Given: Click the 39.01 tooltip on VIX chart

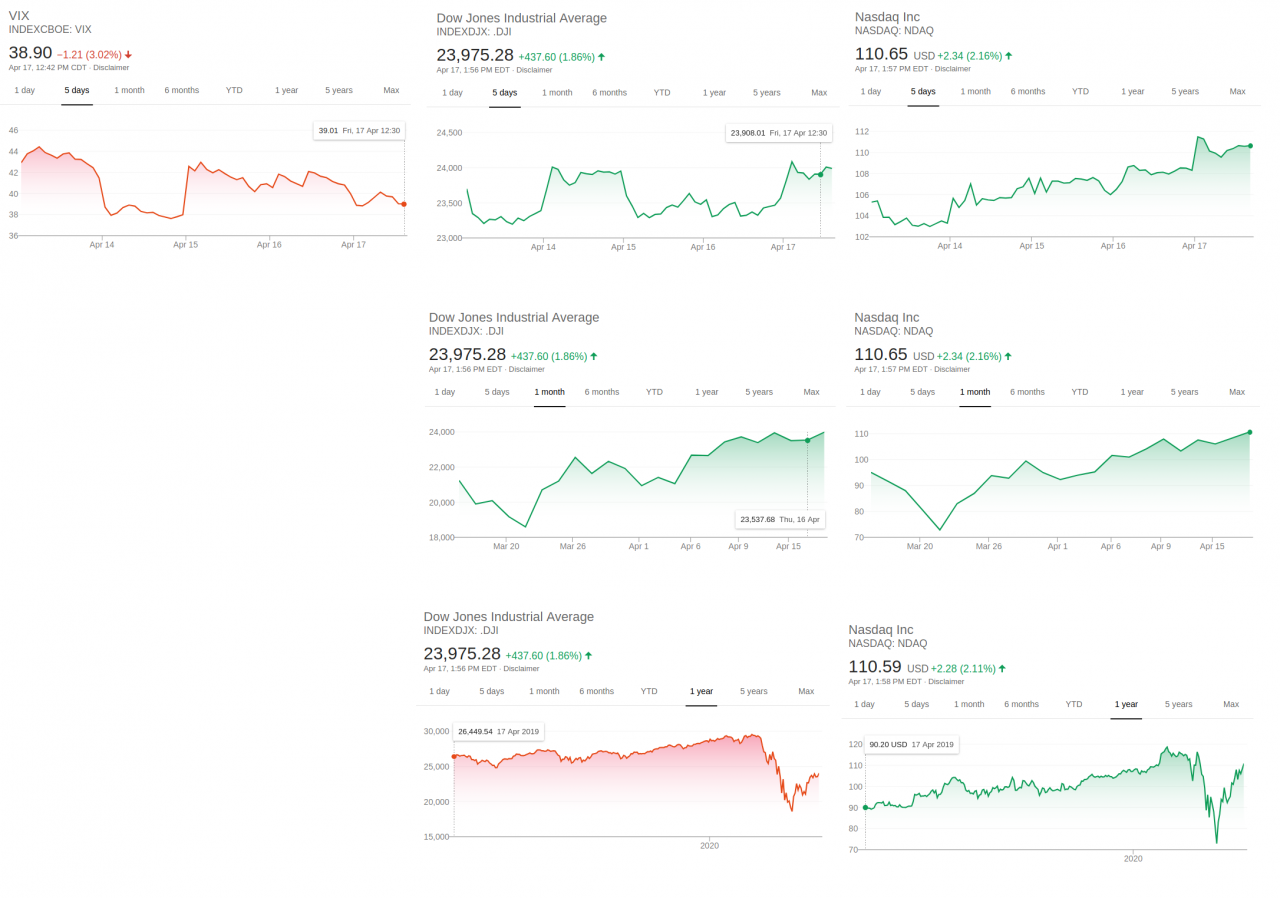Looking at the screenshot, I should click(359, 130).
